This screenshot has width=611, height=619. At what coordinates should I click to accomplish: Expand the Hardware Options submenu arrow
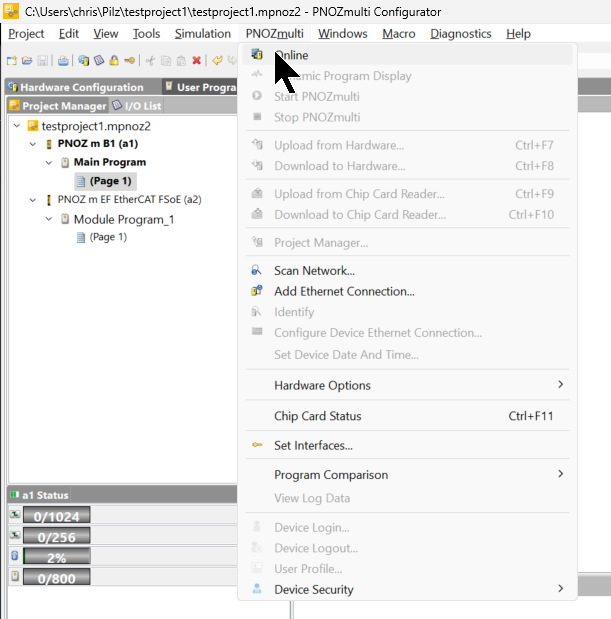point(560,385)
